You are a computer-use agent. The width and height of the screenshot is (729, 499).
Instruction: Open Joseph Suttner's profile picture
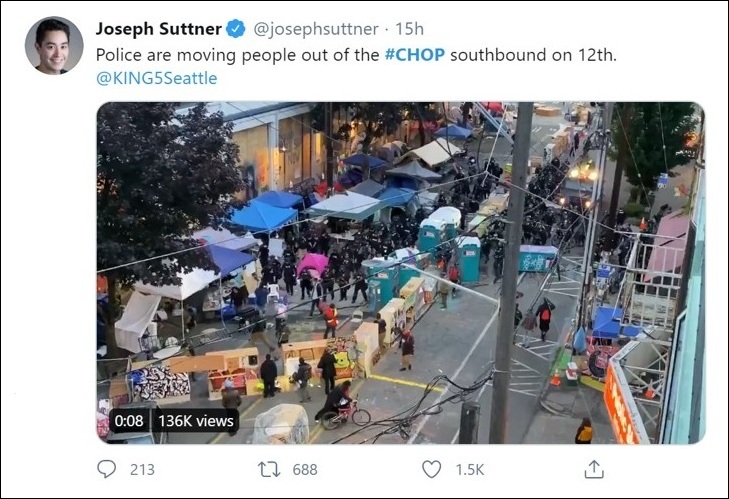[54, 46]
